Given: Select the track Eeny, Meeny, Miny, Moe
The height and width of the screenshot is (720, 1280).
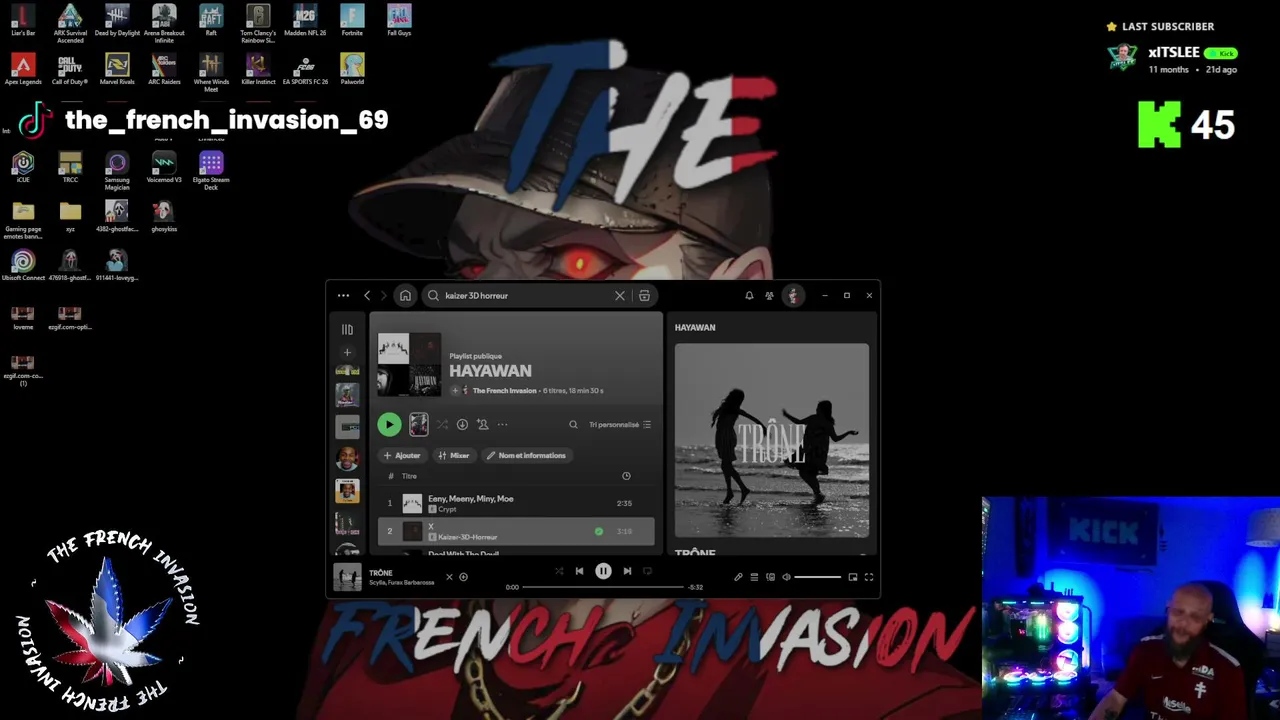Looking at the screenshot, I should pyautogui.click(x=516, y=503).
